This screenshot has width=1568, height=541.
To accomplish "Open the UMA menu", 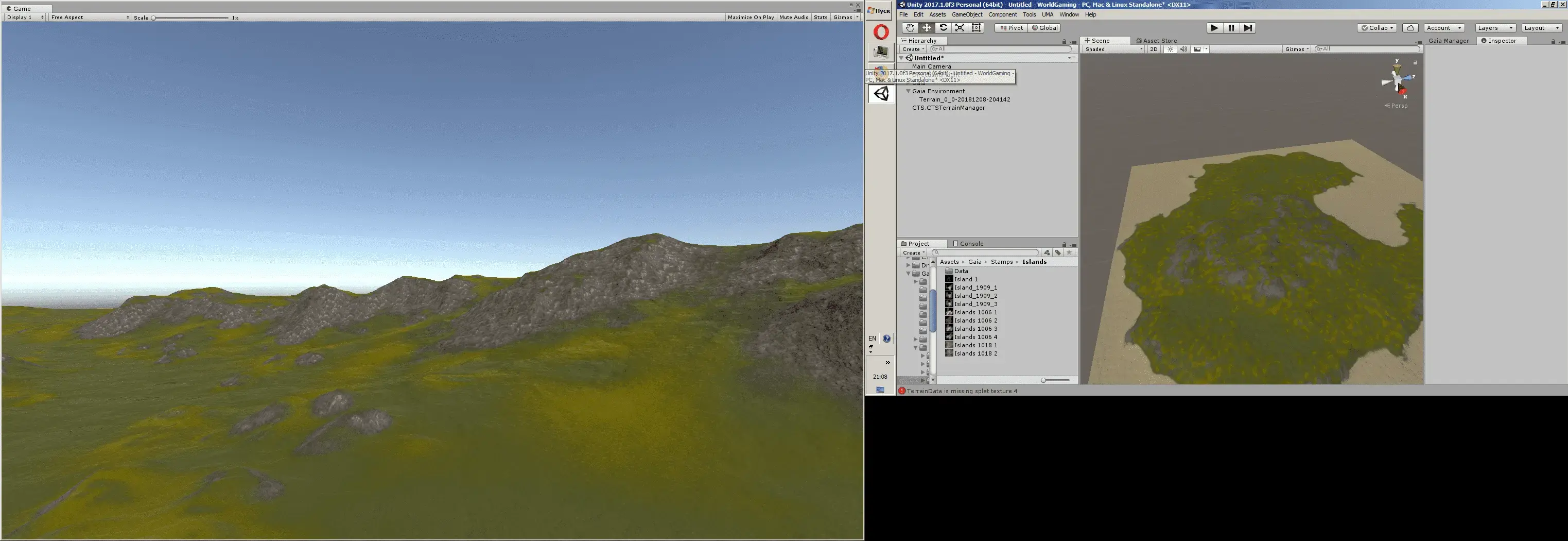I will 1047,14.
